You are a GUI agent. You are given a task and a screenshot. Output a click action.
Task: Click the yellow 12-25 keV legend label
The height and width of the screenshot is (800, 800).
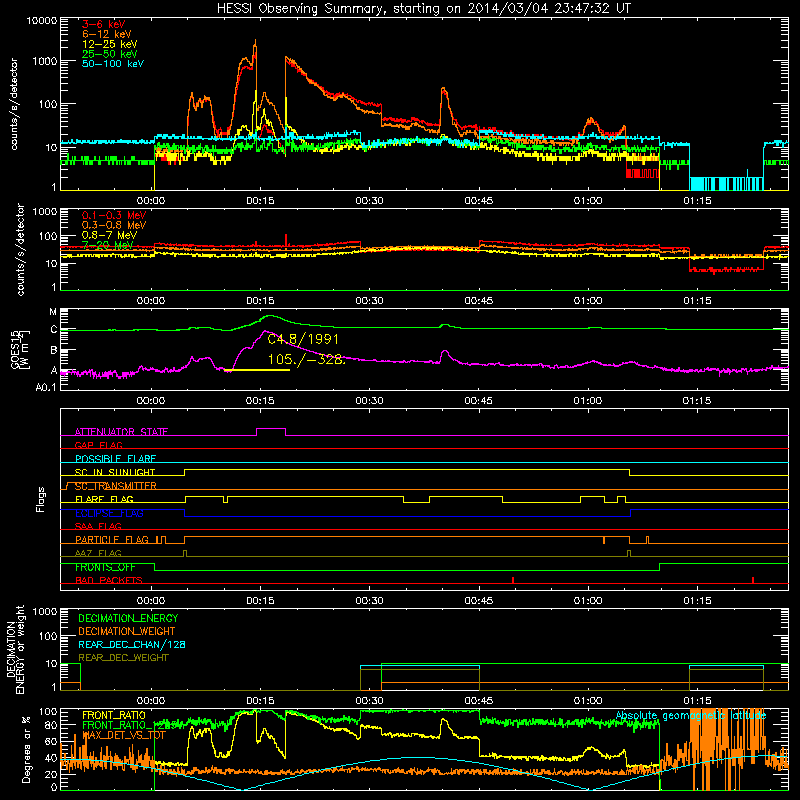110,44
